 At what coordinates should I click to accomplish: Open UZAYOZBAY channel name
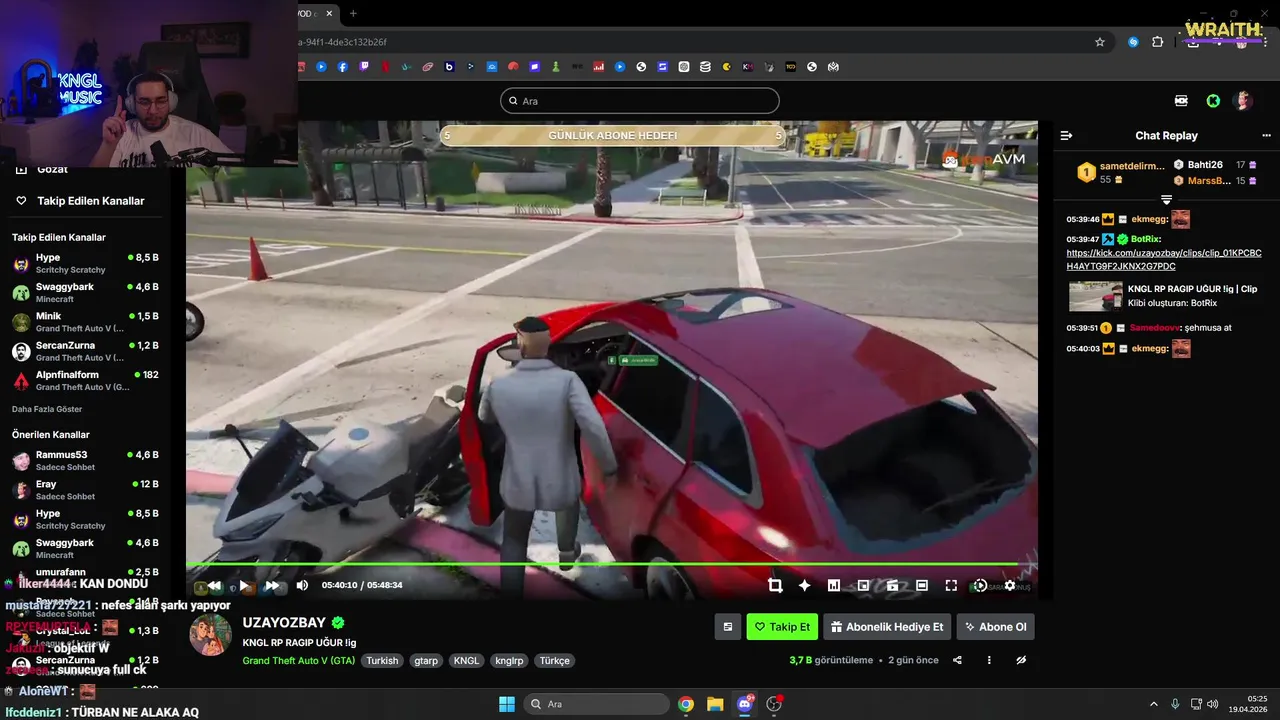pyautogui.click(x=284, y=622)
